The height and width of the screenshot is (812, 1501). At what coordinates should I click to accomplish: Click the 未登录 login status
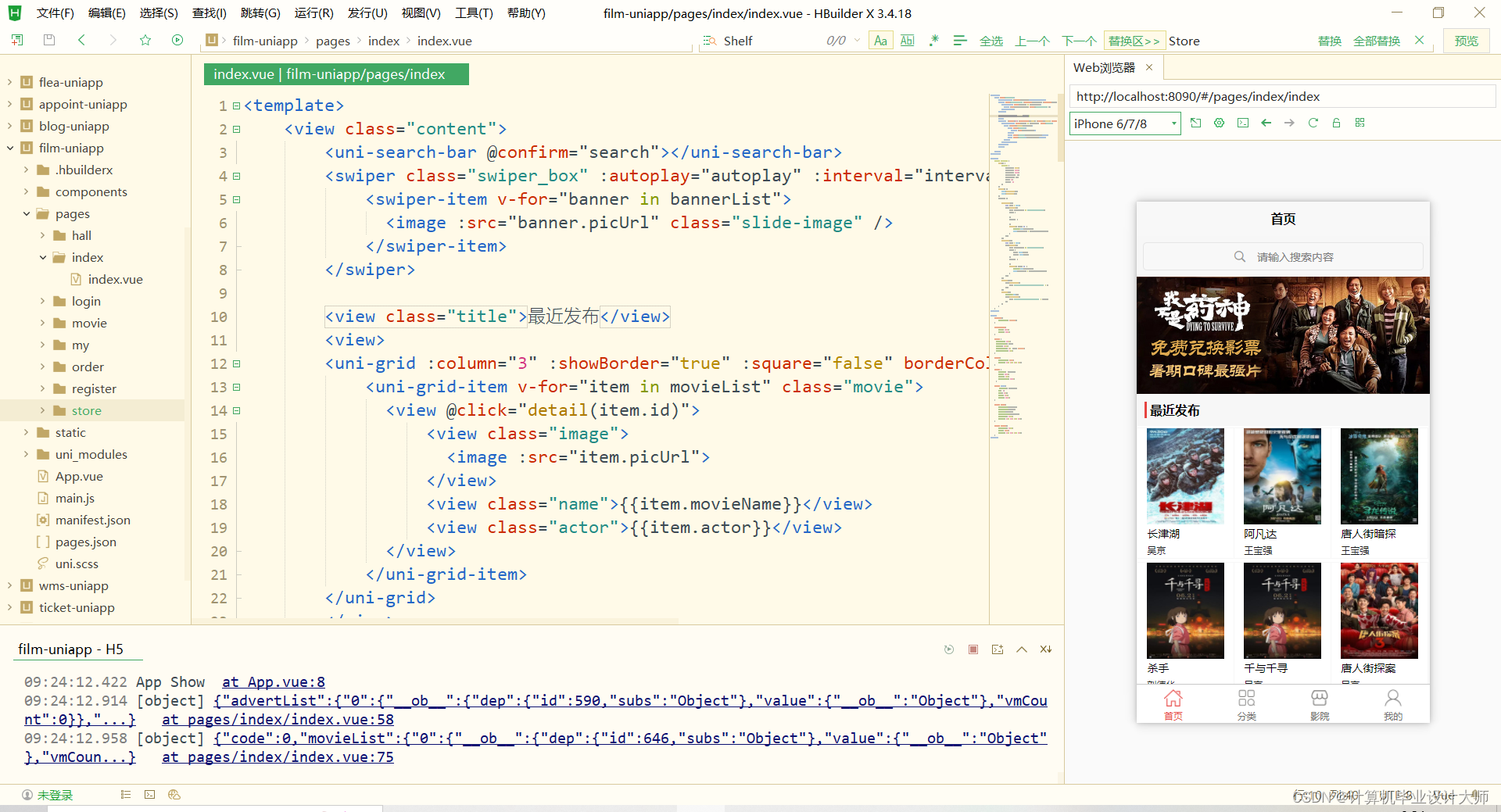click(x=48, y=795)
